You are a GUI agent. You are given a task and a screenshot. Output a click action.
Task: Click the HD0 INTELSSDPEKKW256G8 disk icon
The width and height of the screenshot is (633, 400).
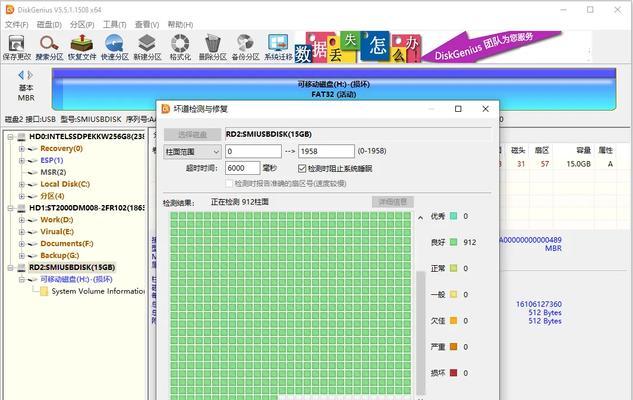coord(21,137)
